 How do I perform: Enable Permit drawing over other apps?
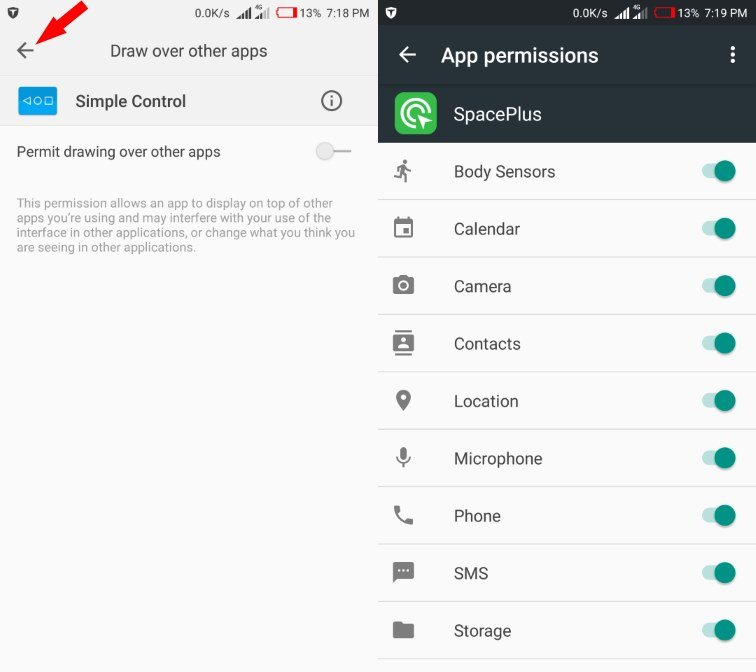pyautogui.click(x=334, y=151)
